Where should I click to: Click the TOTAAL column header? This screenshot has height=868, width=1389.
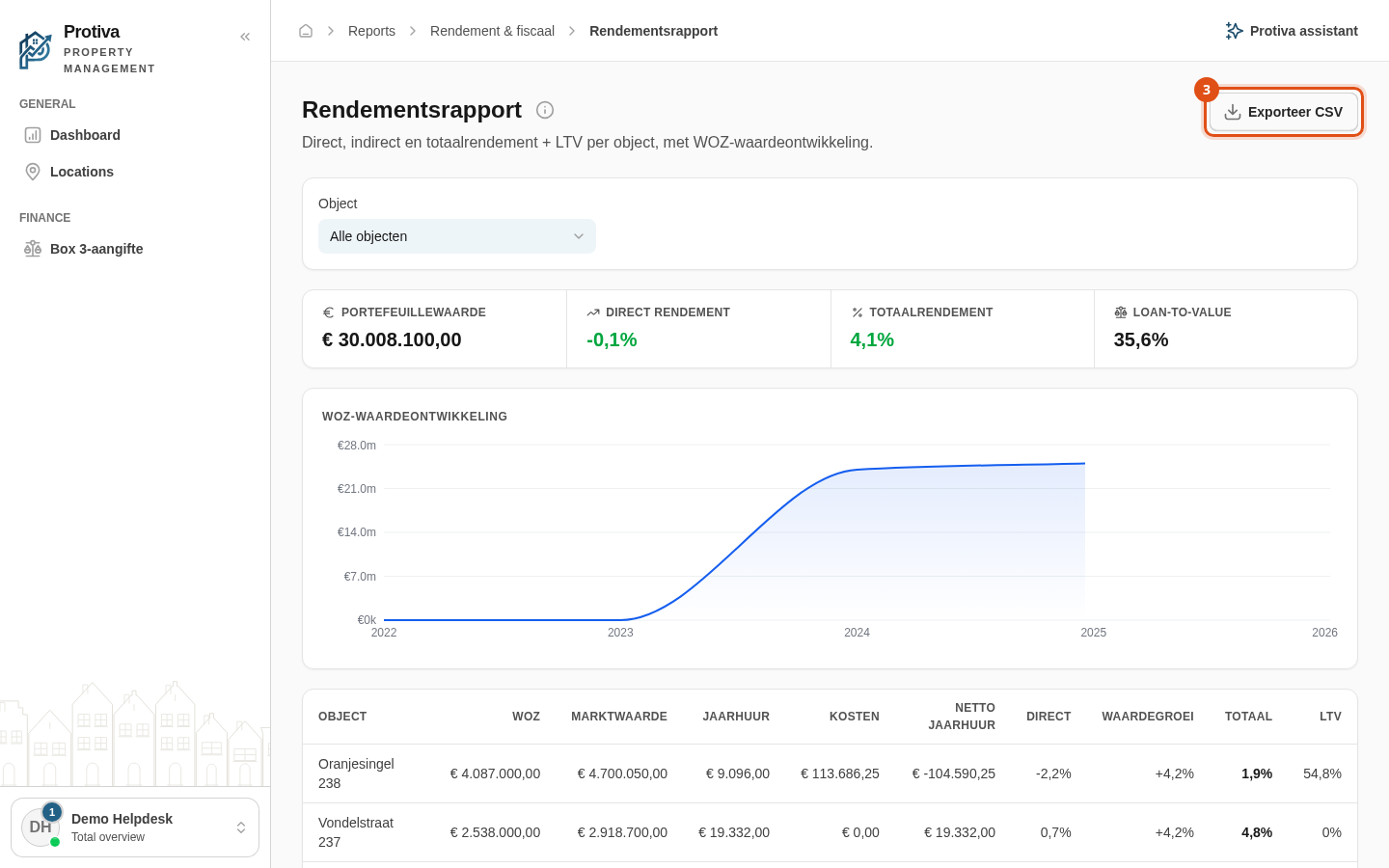(x=1248, y=717)
